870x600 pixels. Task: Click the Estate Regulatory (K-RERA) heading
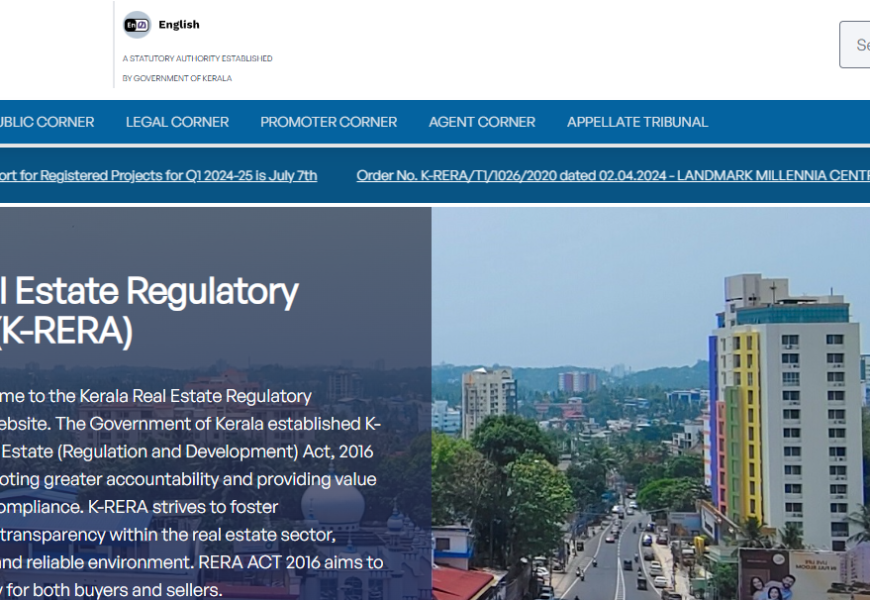pos(150,310)
